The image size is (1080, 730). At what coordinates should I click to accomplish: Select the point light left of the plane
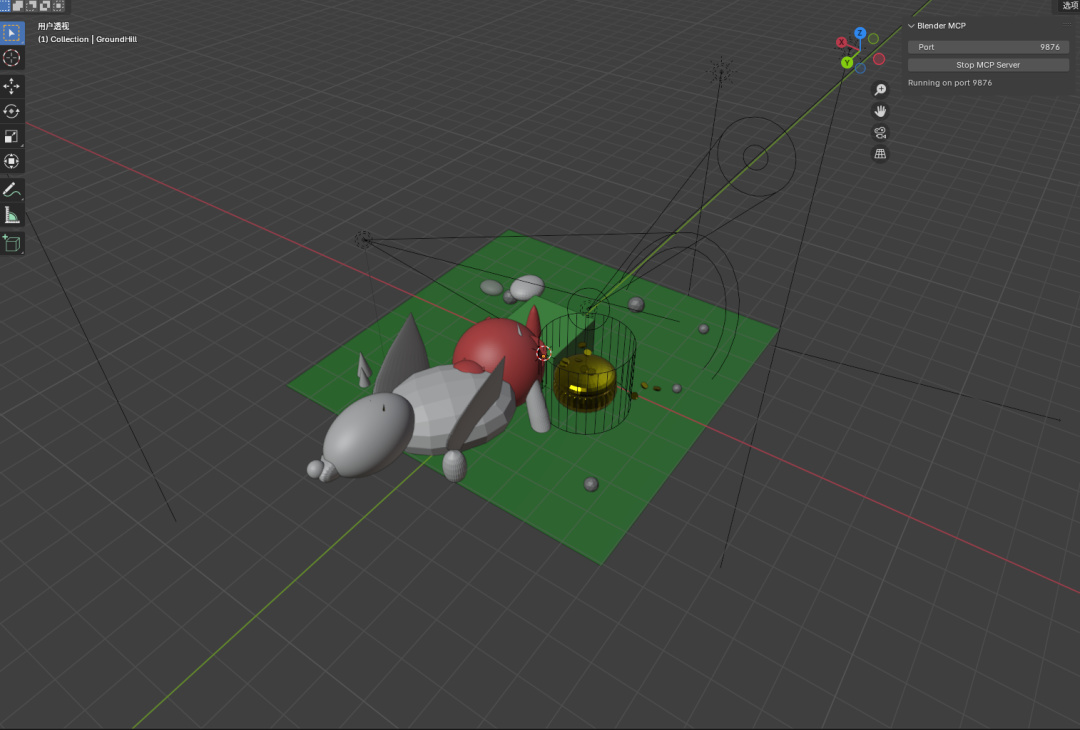[x=363, y=239]
